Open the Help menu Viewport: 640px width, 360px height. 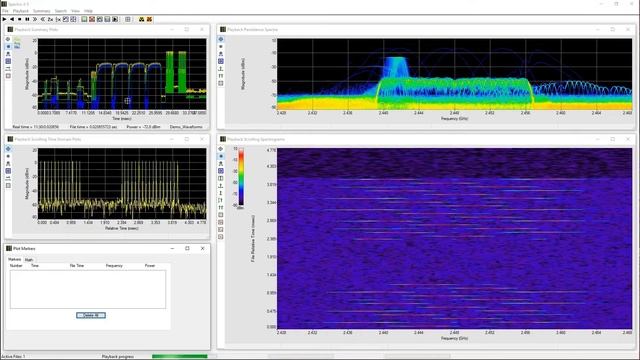(88, 11)
